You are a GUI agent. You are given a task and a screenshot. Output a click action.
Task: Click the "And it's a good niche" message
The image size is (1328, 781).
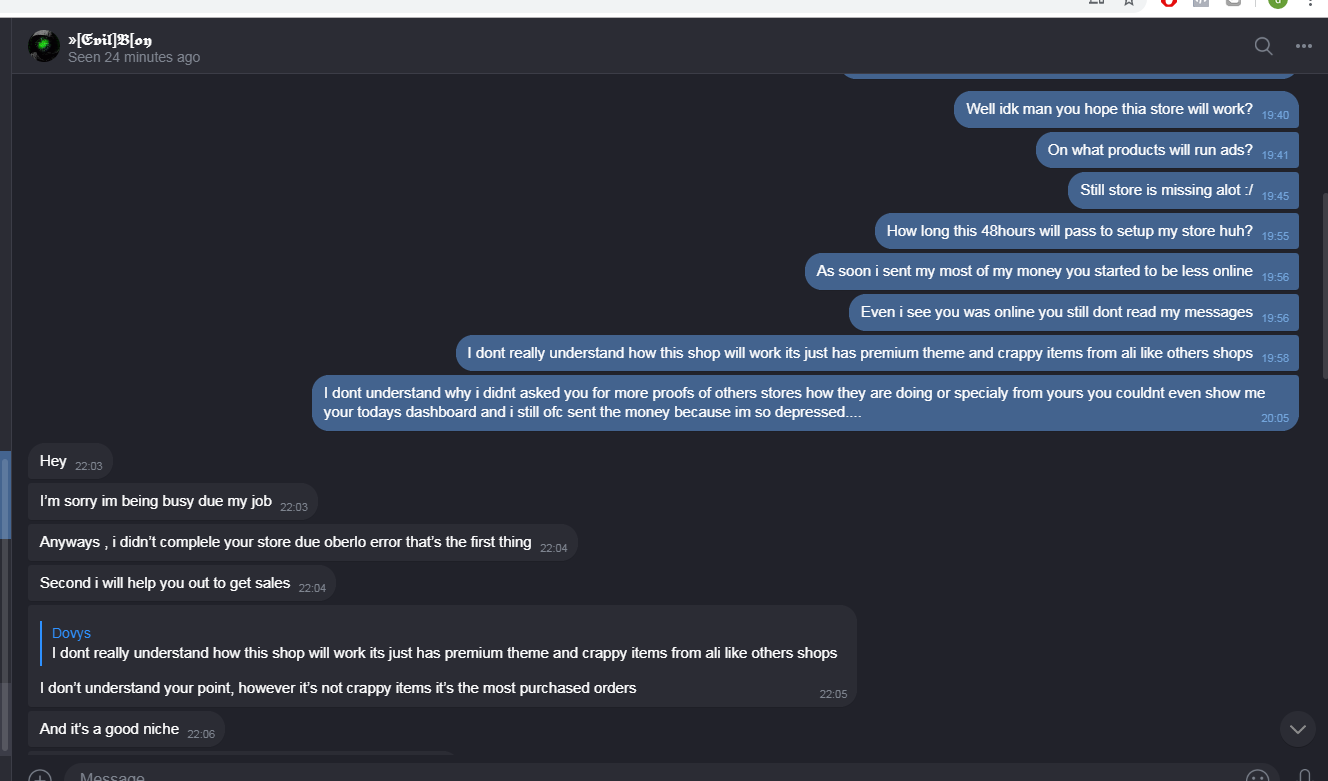point(110,729)
